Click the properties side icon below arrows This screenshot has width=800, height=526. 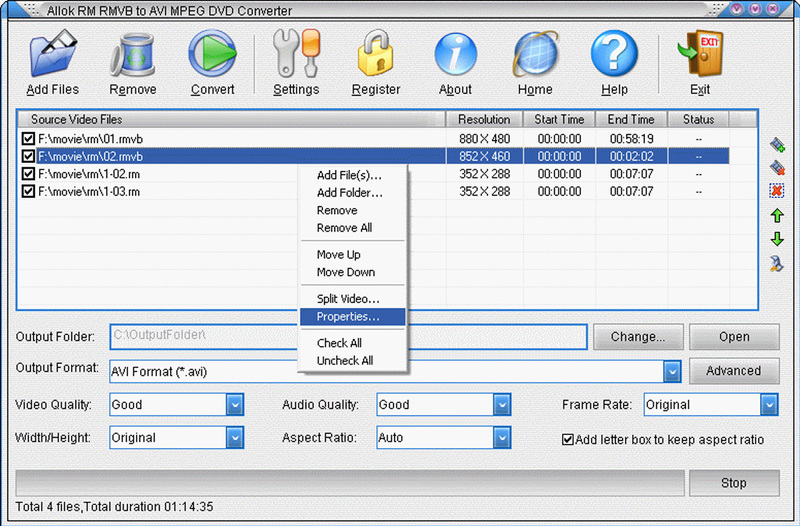point(777,263)
